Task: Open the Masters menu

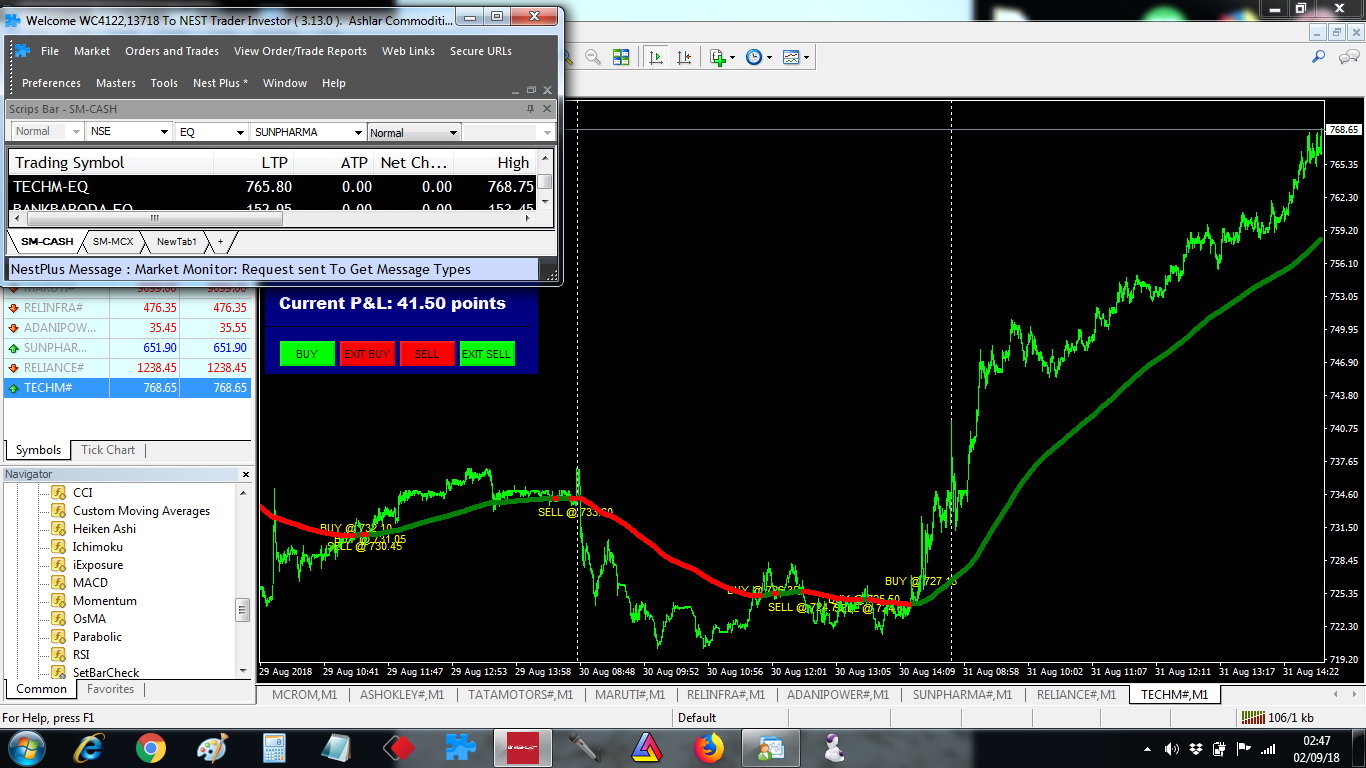Action: [116, 83]
